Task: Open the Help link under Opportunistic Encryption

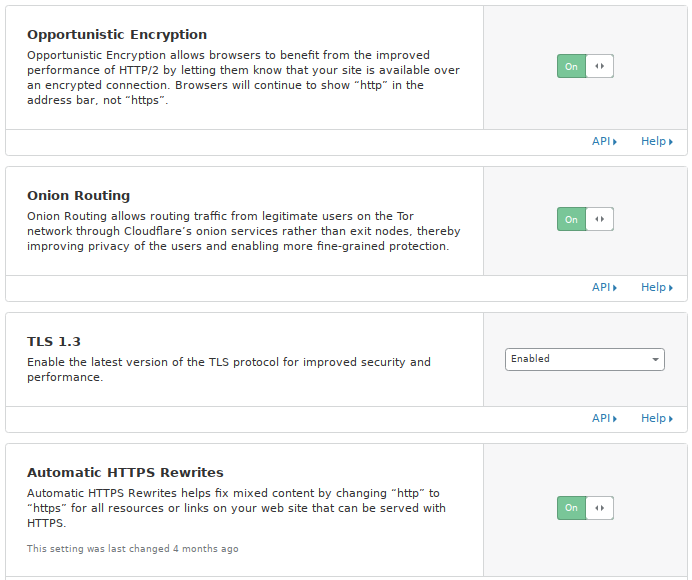Action: point(653,142)
